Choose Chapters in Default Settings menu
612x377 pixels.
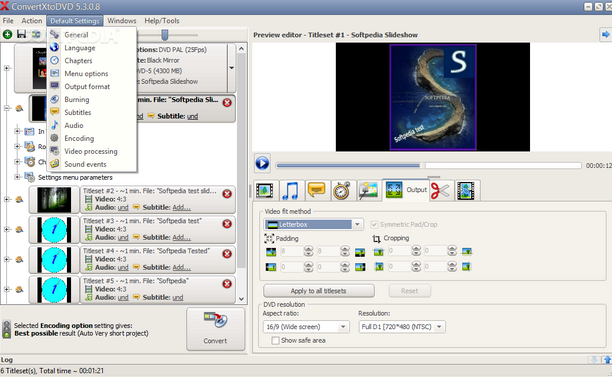92,60
